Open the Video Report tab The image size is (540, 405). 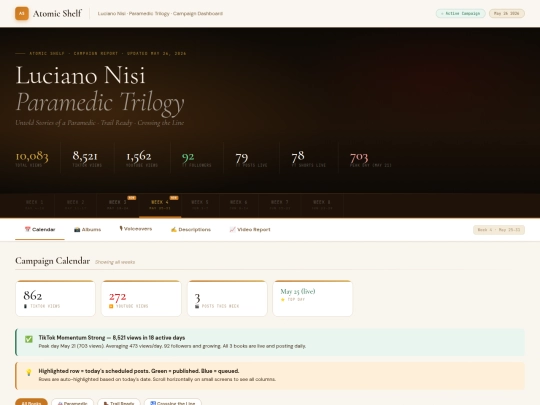tap(250, 229)
